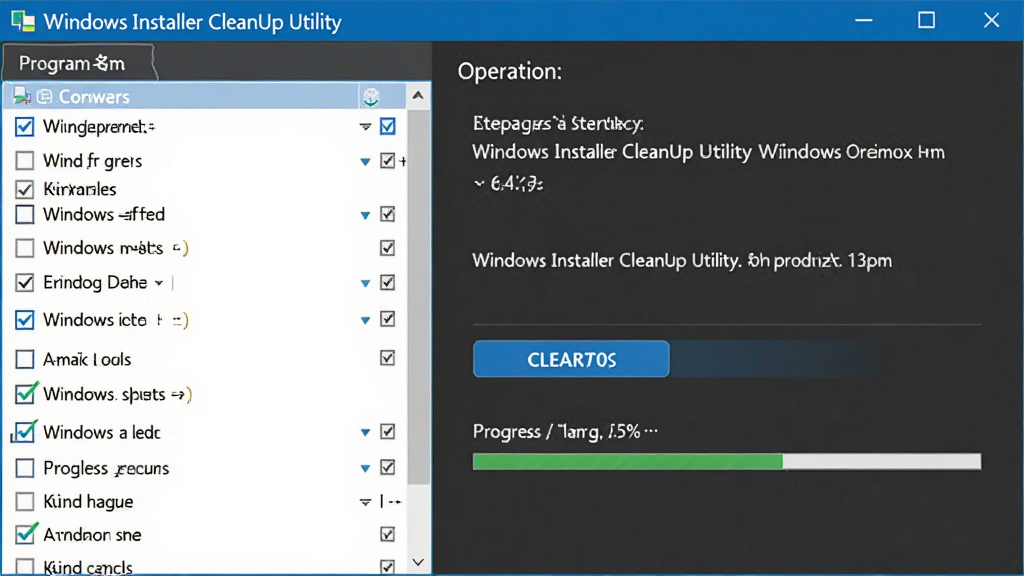Toggle right-side checkbox of Amaik Lools row

[387, 358]
